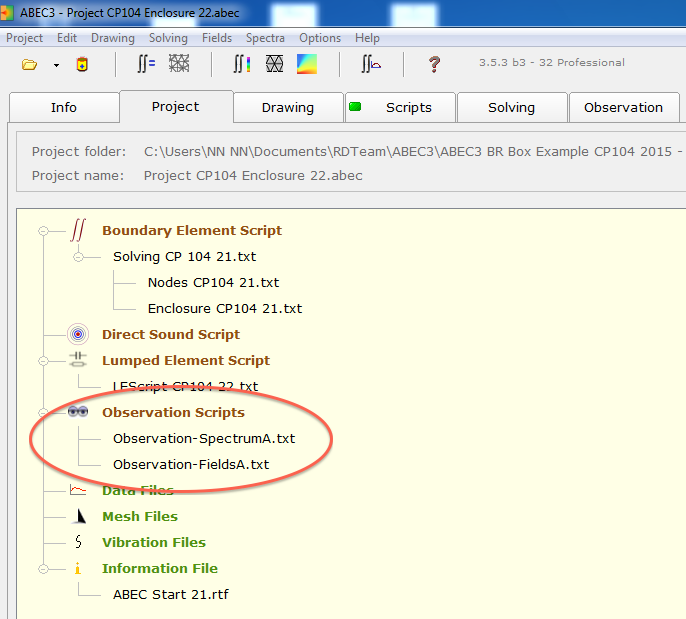Open the Options menu
686x619 pixels.
pos(320,38)
